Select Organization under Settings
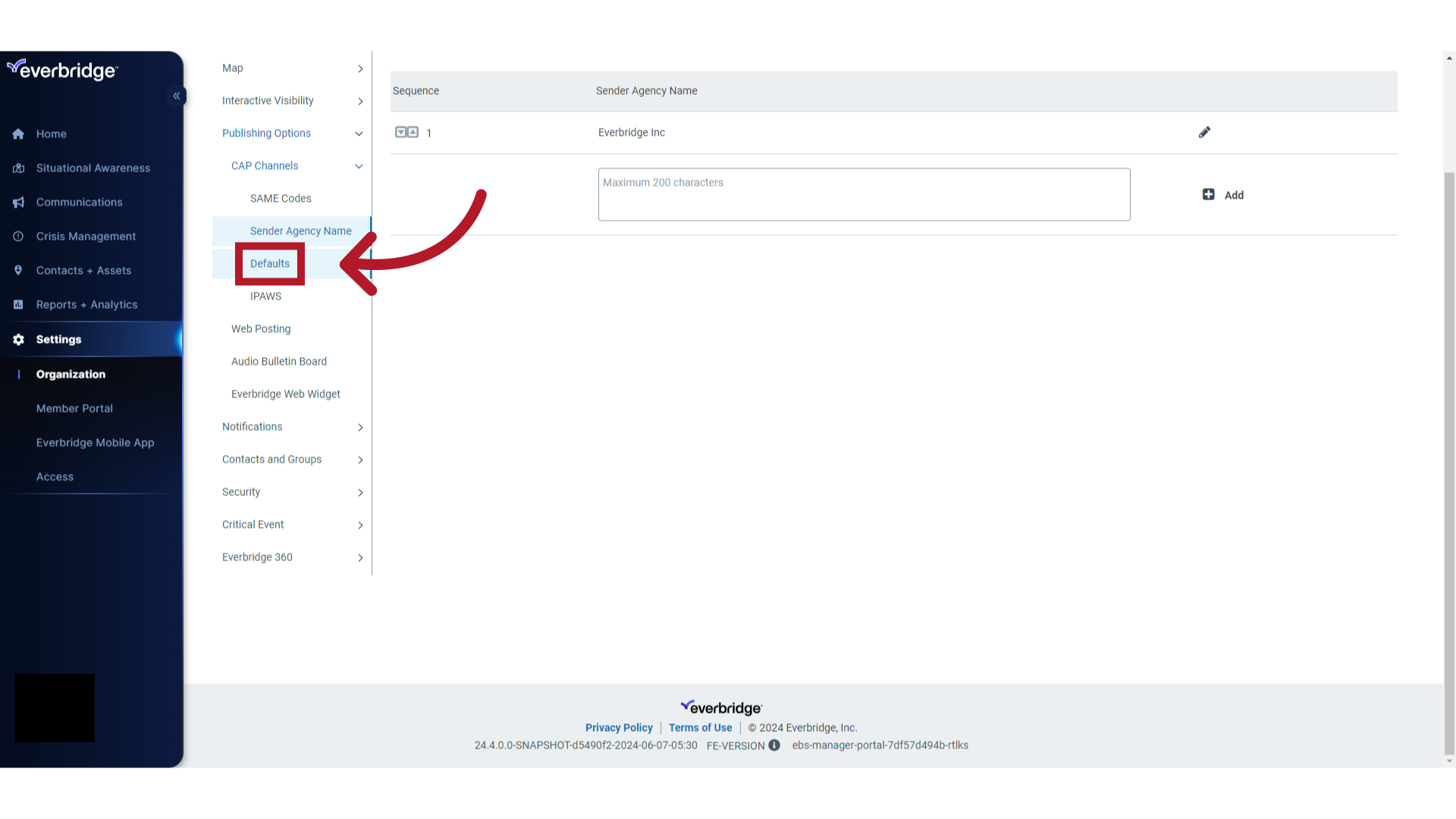 (71, 374)
